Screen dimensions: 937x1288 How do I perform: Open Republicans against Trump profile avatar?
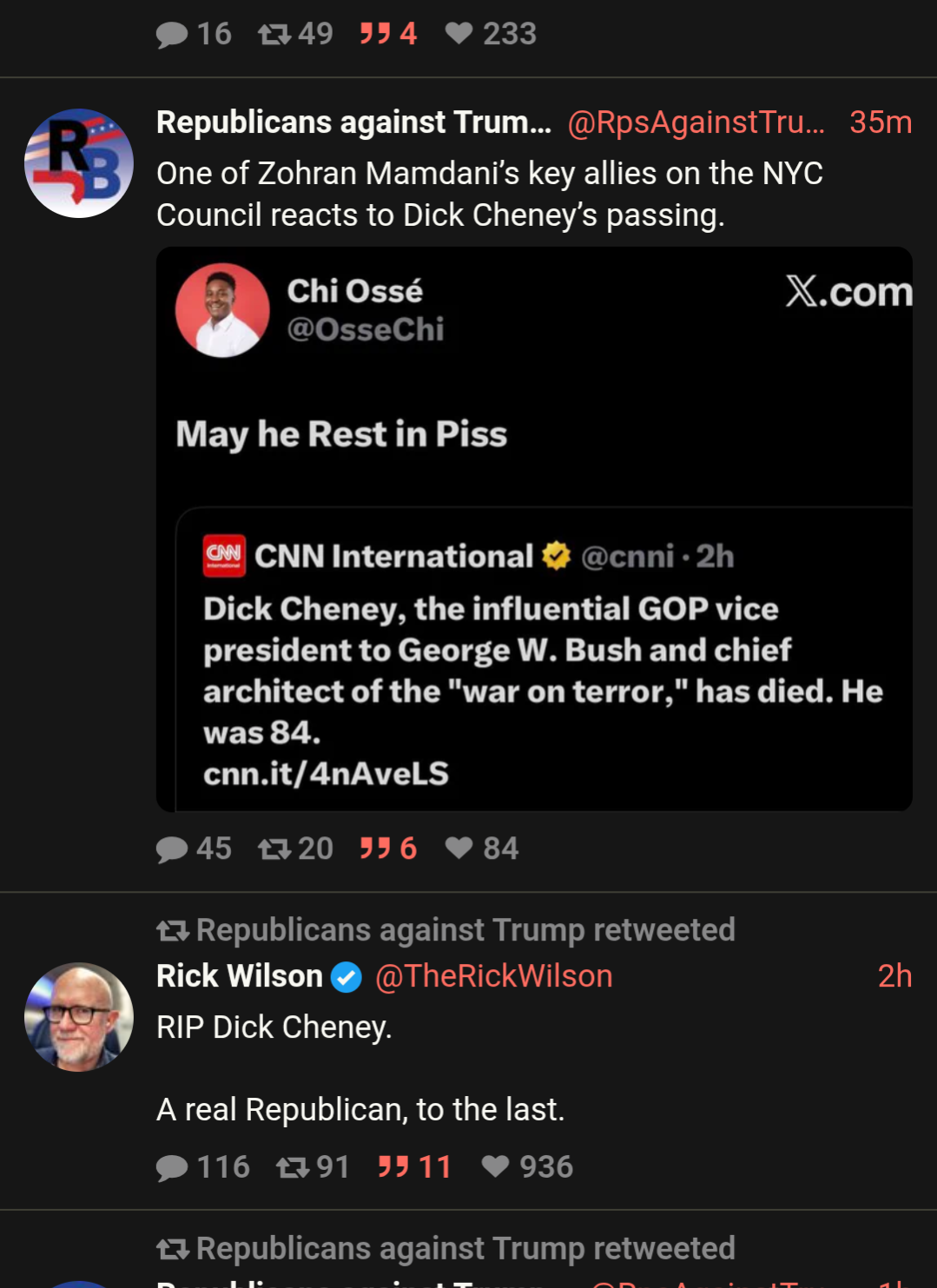click(79, 163)
